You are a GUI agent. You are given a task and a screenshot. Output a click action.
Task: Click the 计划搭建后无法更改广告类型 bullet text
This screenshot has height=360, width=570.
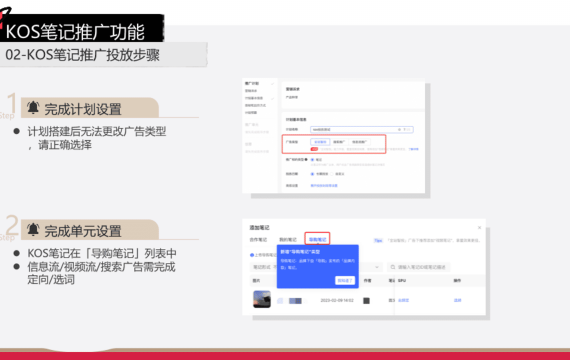pos(97,131)
